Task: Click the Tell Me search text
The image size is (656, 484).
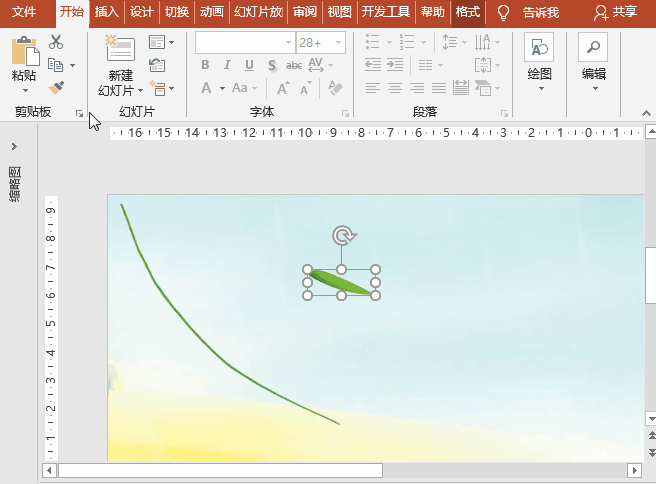Action: click(x=541, y=13)
